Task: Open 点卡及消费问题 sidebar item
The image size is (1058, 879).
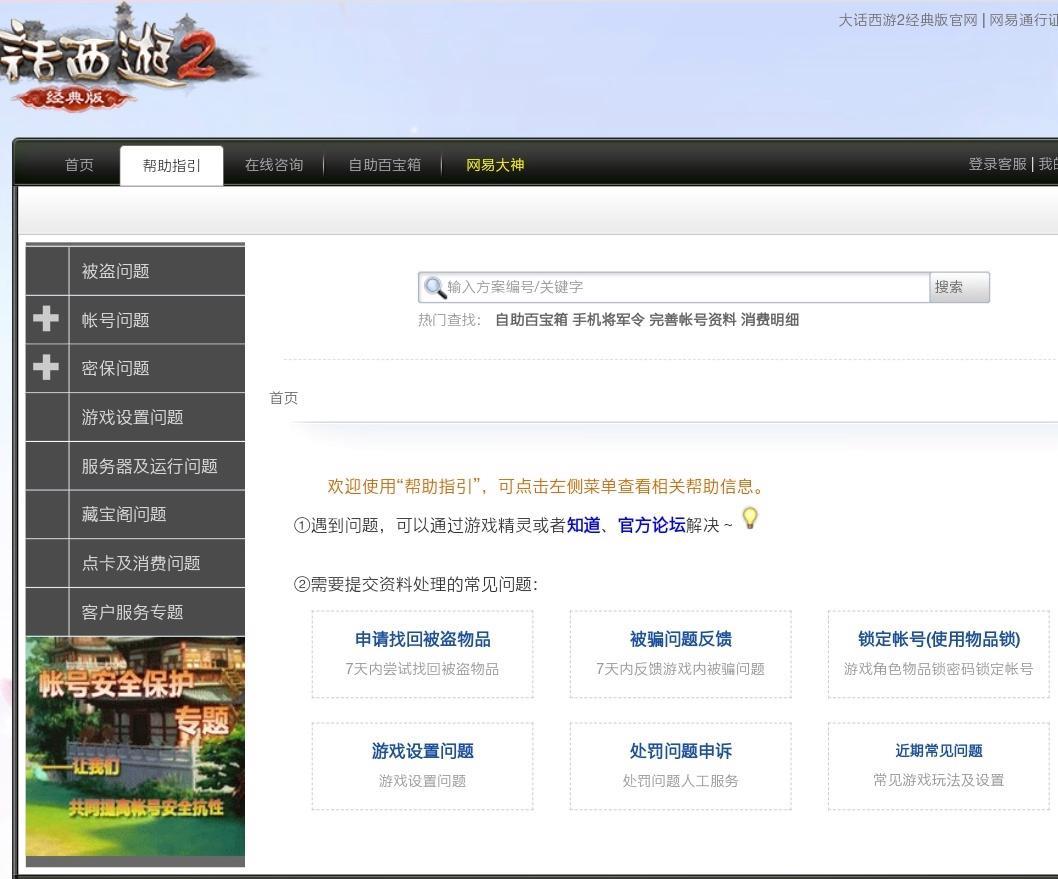Action: pos(135,563)
